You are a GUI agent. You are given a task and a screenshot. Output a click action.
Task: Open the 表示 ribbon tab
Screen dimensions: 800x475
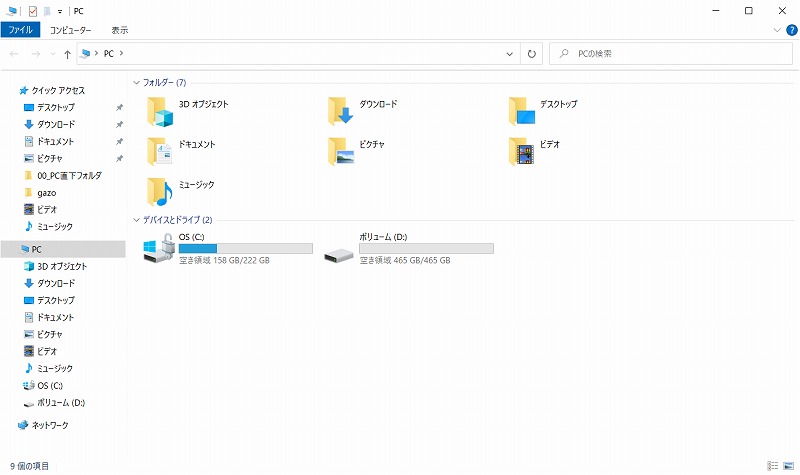pos(120,30)
